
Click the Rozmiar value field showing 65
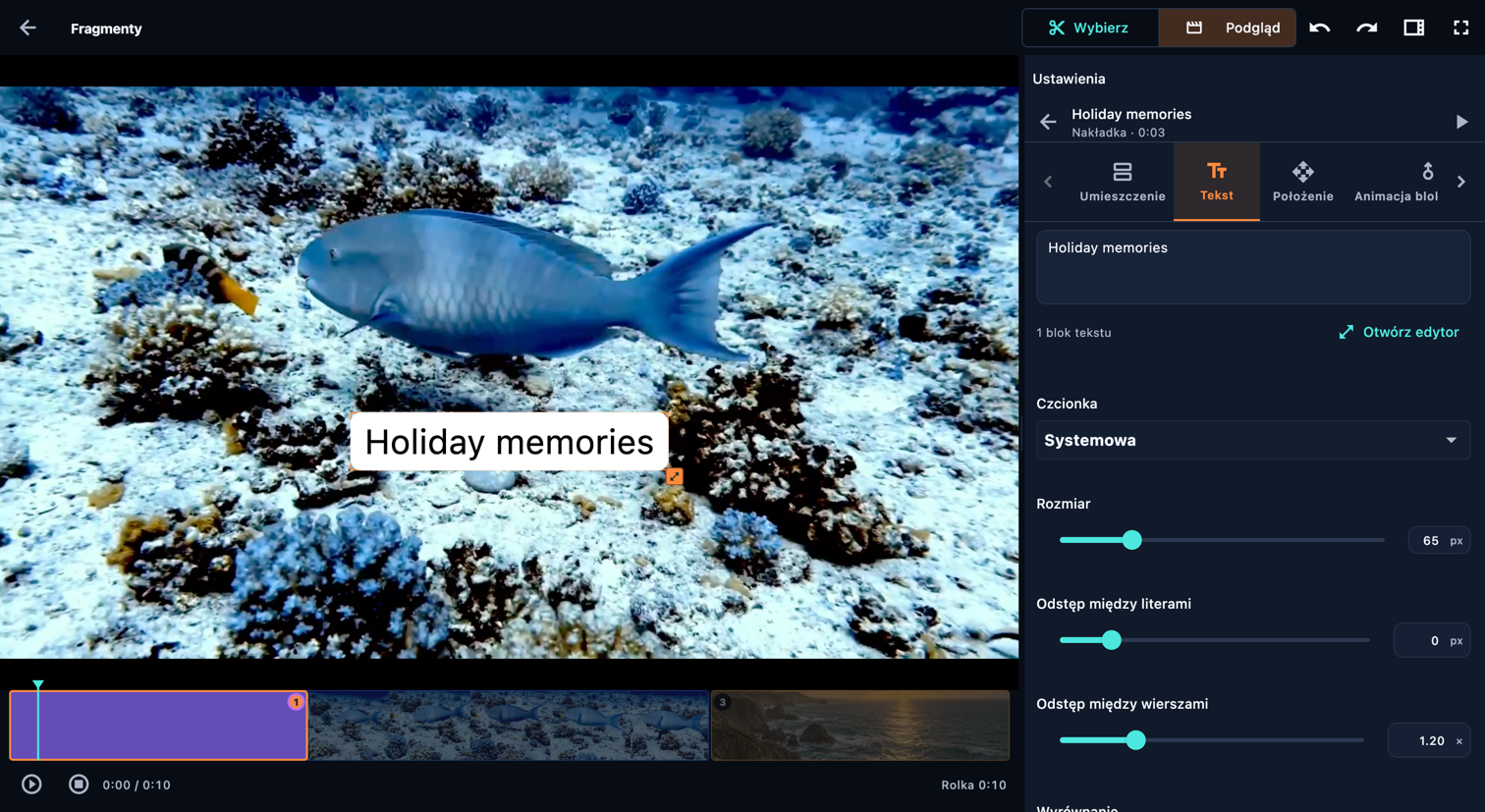1439,540
